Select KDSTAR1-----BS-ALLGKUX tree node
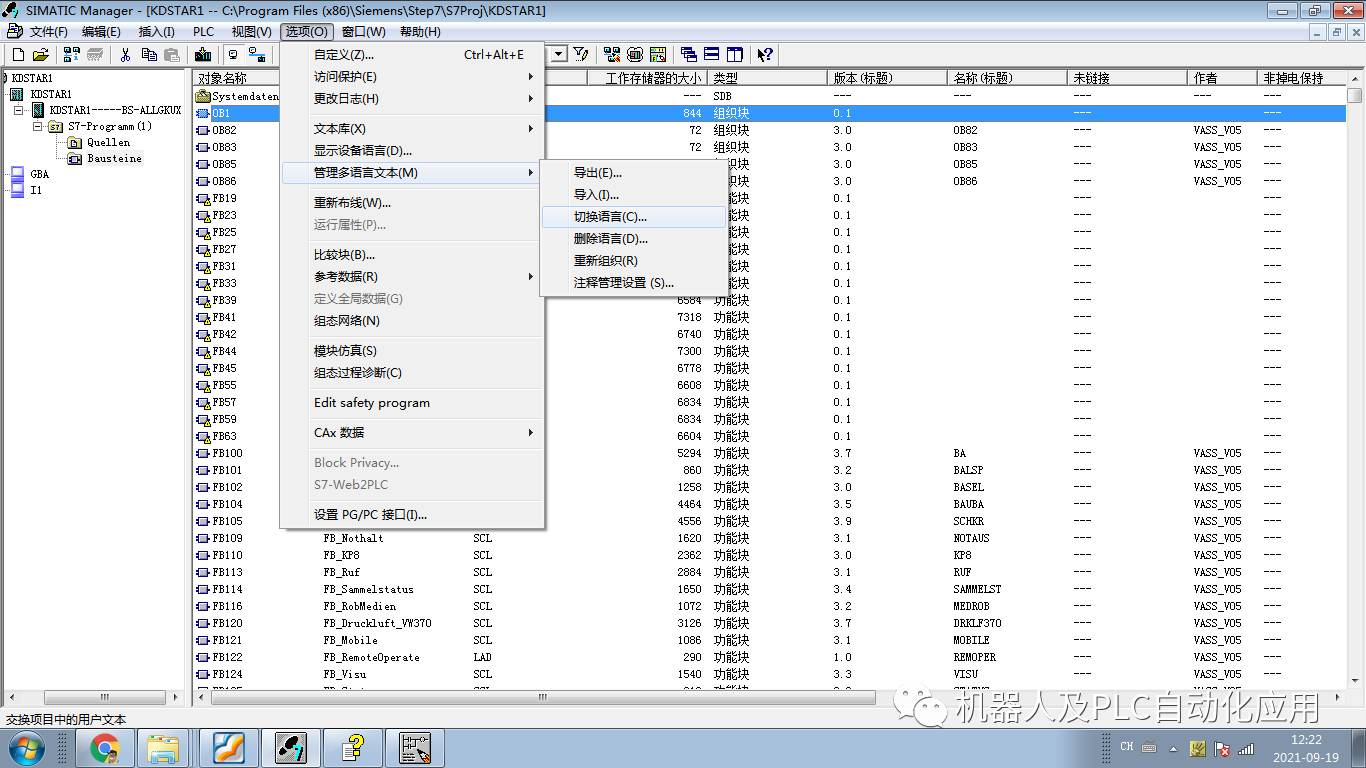This screenshot has height=768, width=1366. (x=115, y=110)
